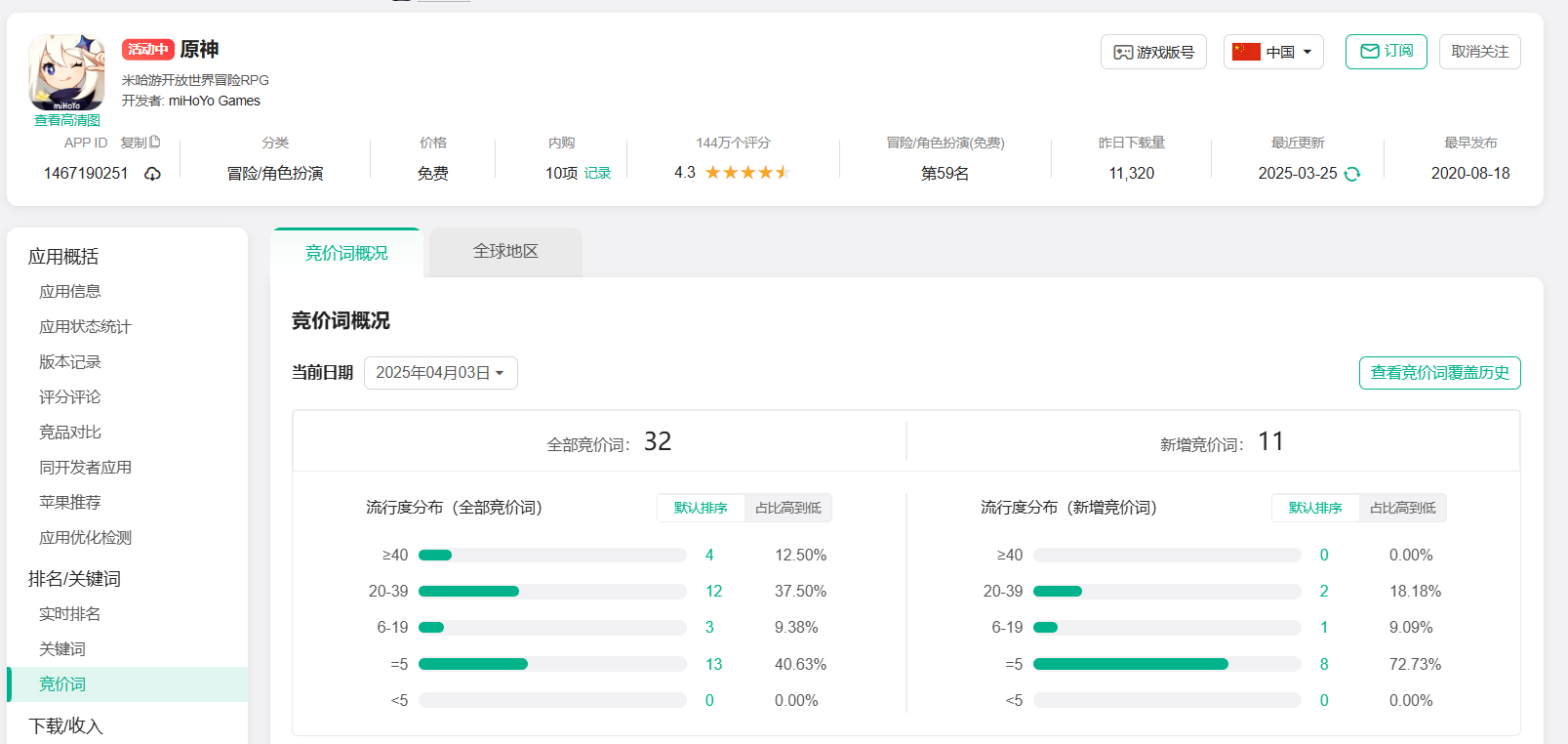Click the 取消关注 button

(x=1479, y=52)
